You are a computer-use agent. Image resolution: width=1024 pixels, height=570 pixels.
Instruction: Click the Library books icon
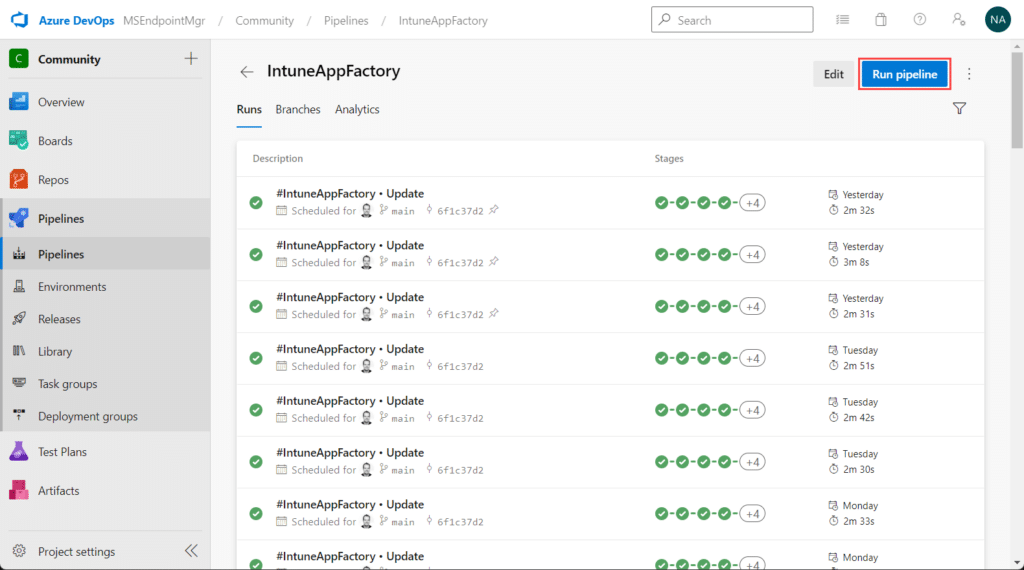(19, 351)
